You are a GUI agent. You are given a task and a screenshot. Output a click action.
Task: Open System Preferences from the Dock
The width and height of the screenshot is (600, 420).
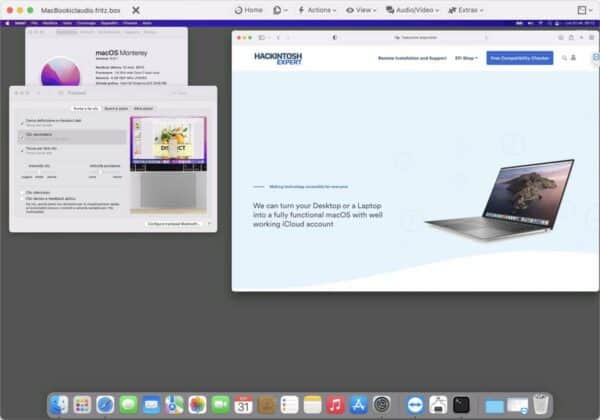(382, 405)
